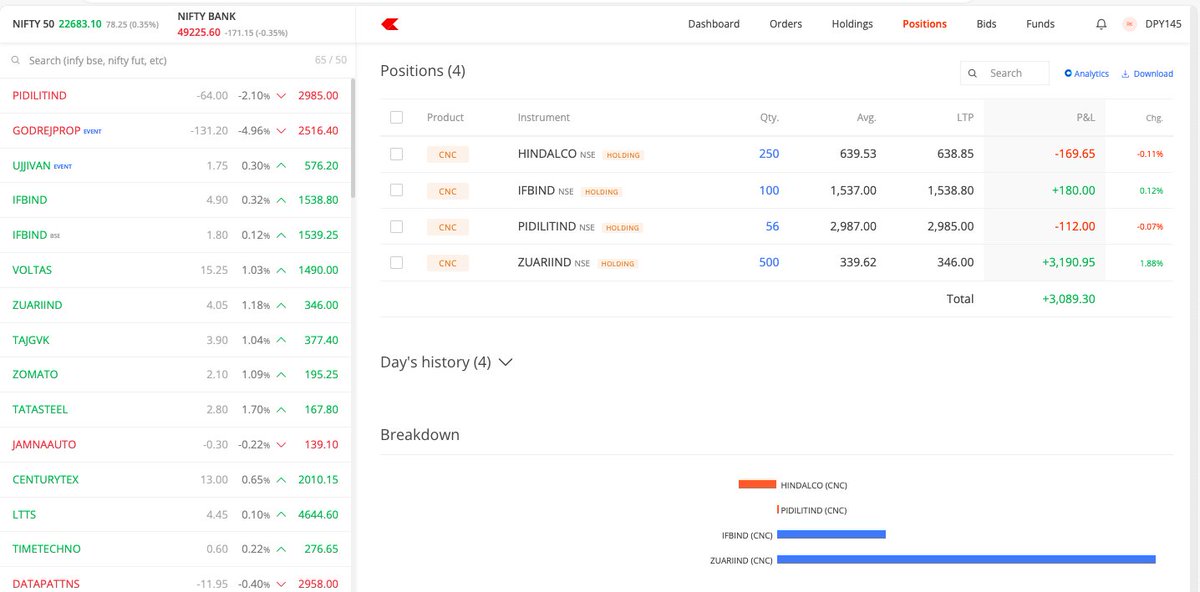Check the IFBIND position checkbox
The height and width of the screenshot is (592, 1200).
tap(397, 190)
